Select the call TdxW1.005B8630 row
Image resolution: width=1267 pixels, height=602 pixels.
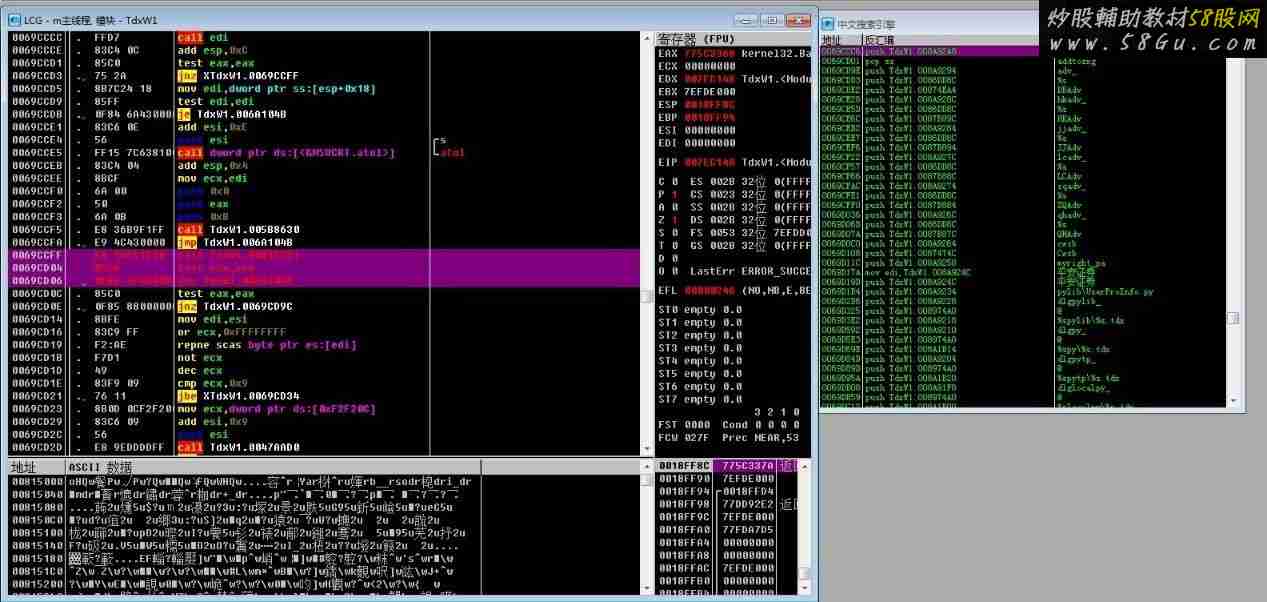(x=324, y=229)
